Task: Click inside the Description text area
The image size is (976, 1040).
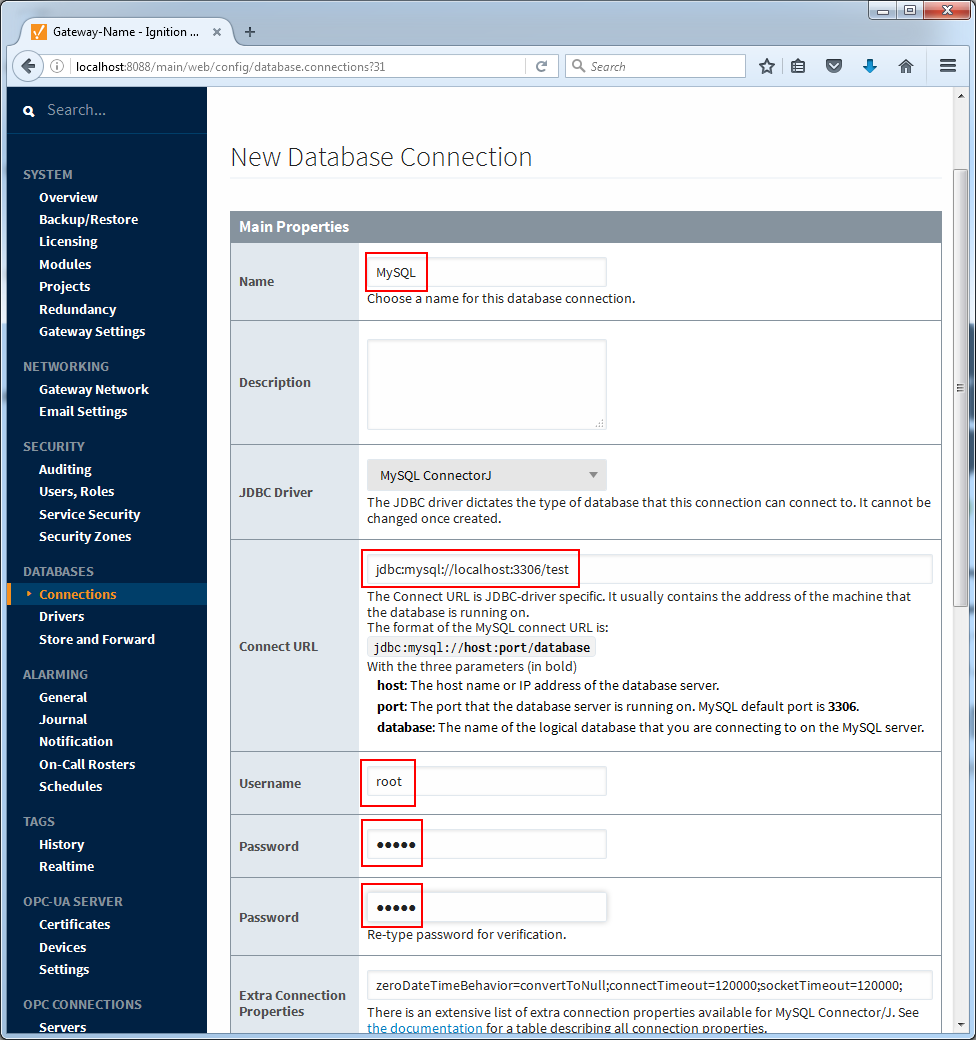Action: click(x=486, y=383)
